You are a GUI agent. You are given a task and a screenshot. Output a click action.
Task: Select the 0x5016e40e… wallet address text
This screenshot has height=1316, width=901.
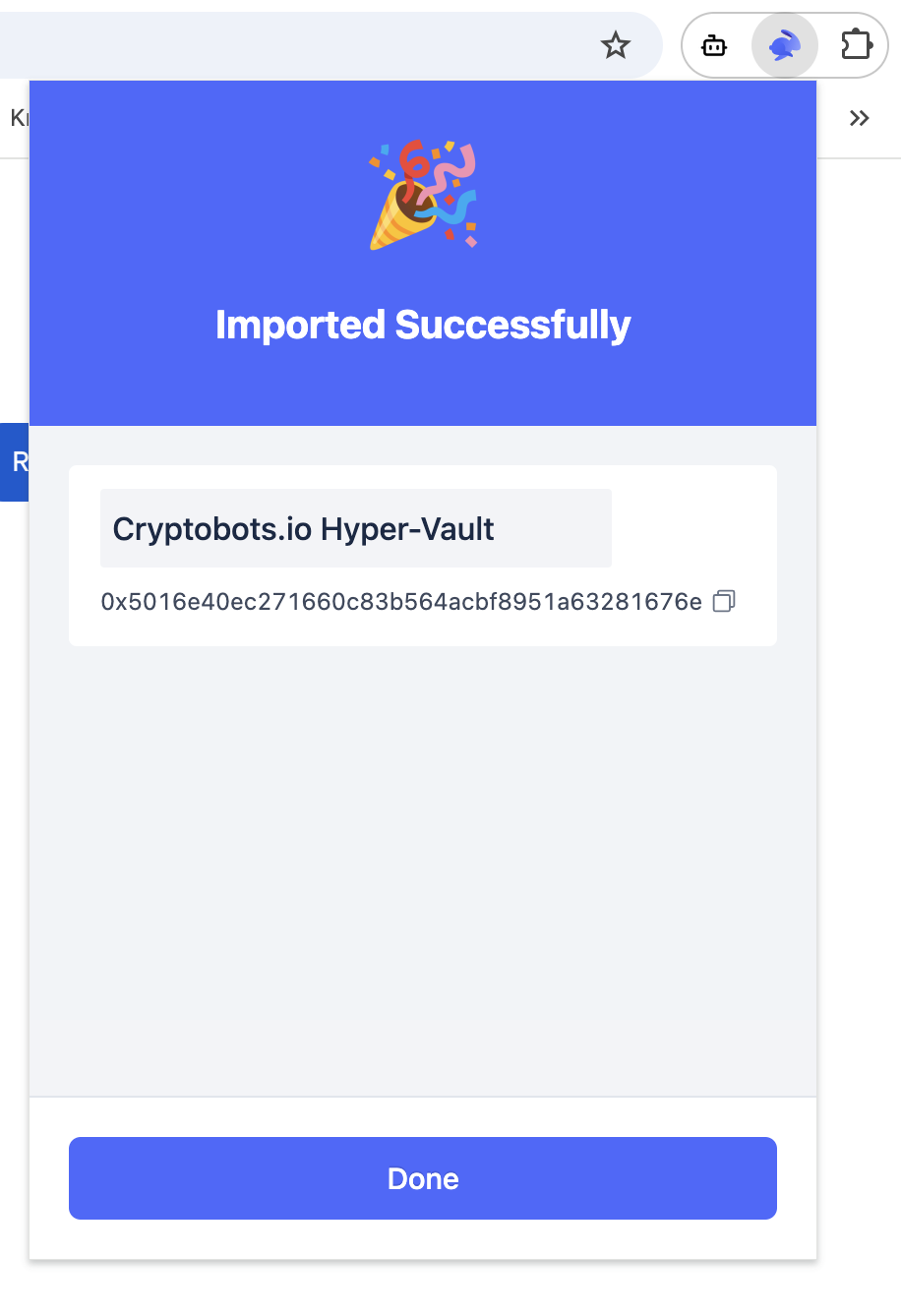pyautogui.click(x=401, y=601)
